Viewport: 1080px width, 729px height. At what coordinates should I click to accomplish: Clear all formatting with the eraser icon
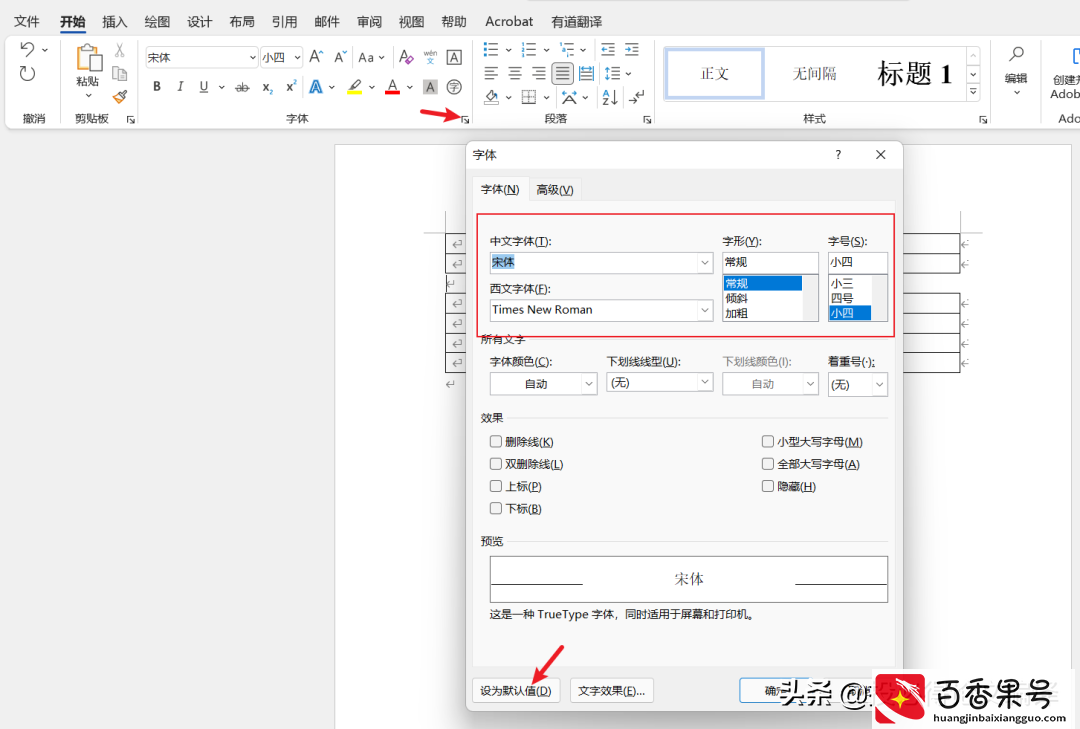click(406, 57)
